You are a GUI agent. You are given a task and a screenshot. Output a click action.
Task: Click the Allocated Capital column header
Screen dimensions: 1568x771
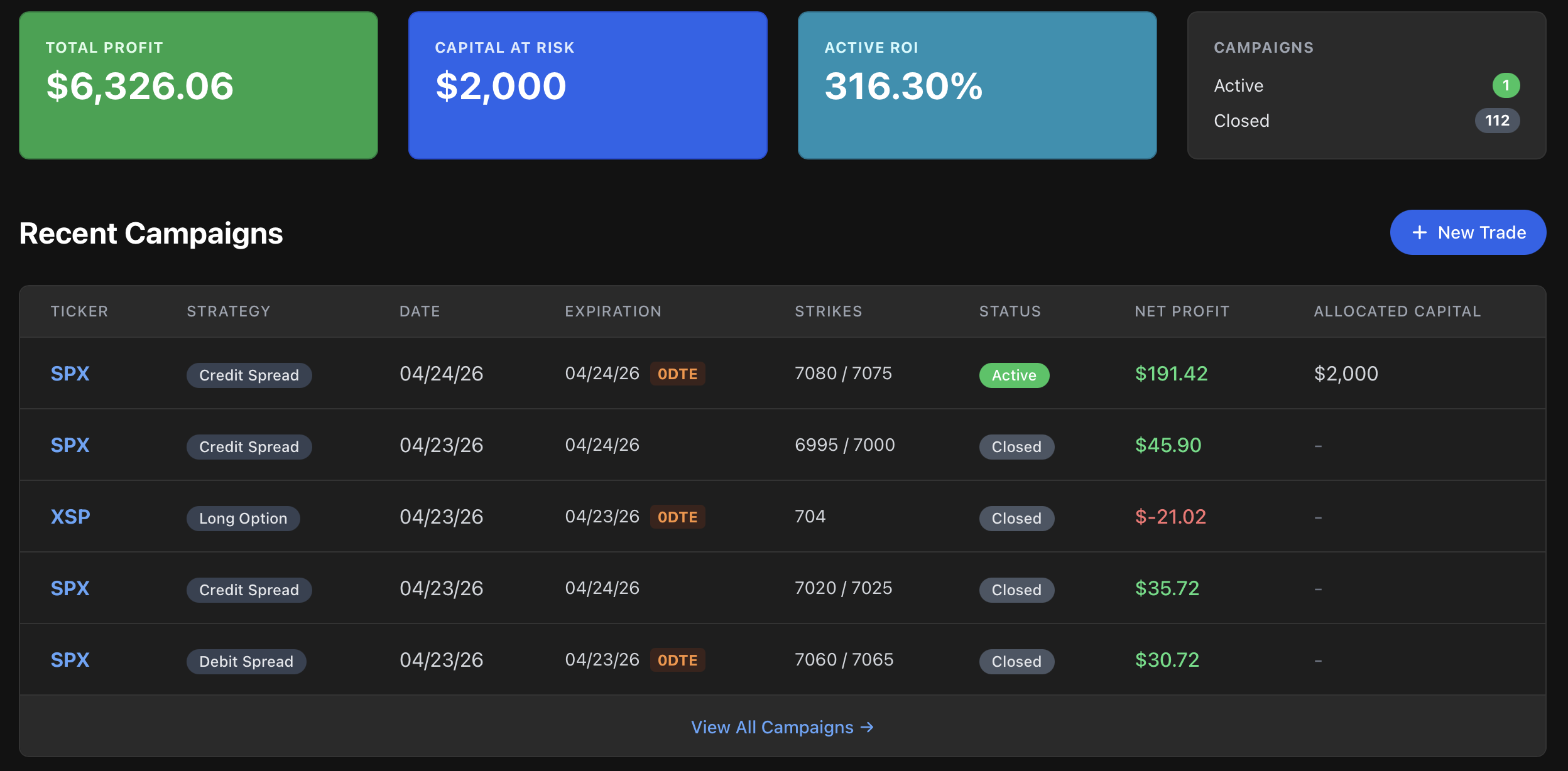click(x=1397, y=311)
